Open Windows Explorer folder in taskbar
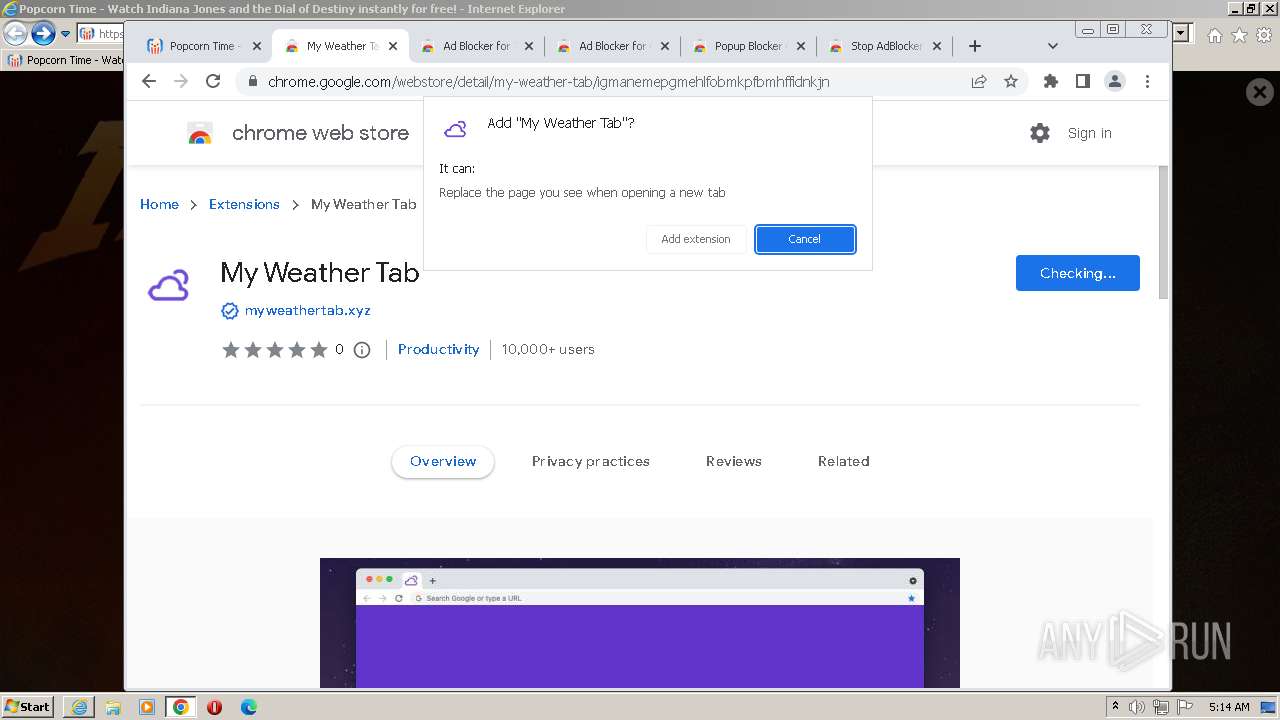 click(x=113, y=707)
